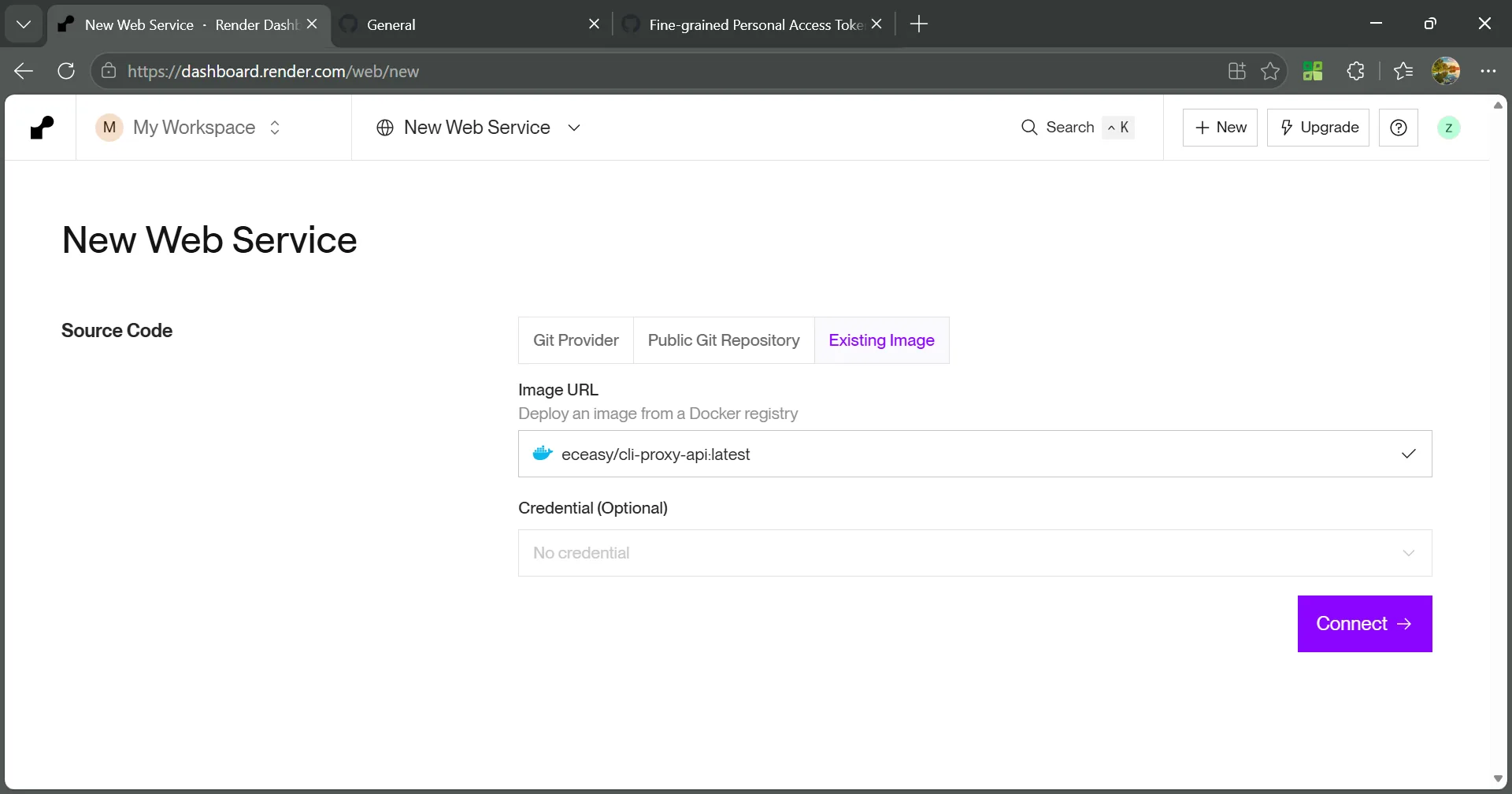Image resolution: width=1512 pixels, height=794 pixels.
Task: Click the 'Credential (Optional)' label
Action: (x=593, y=508)
